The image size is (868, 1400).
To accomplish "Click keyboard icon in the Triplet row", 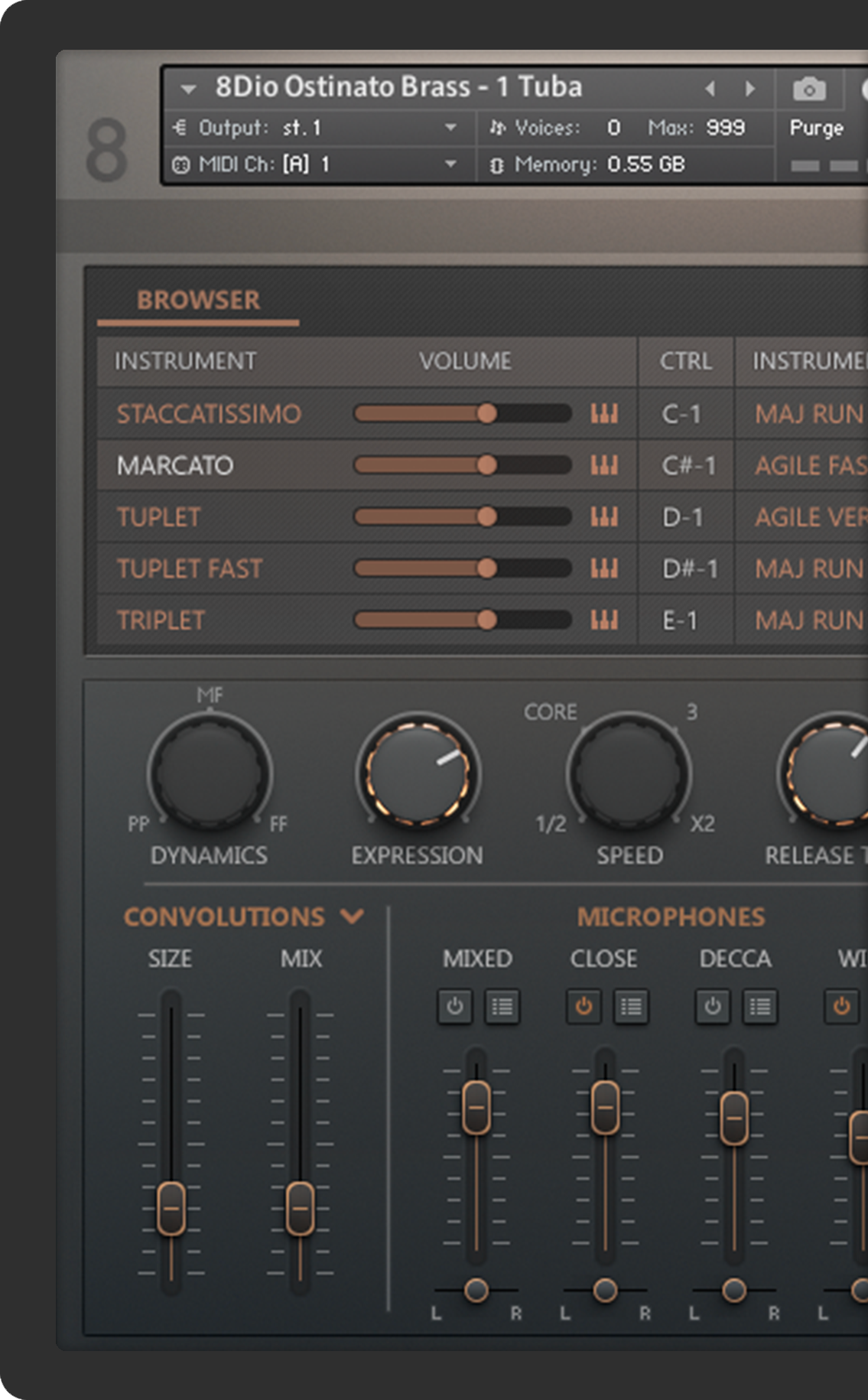I will pos(603,620).
